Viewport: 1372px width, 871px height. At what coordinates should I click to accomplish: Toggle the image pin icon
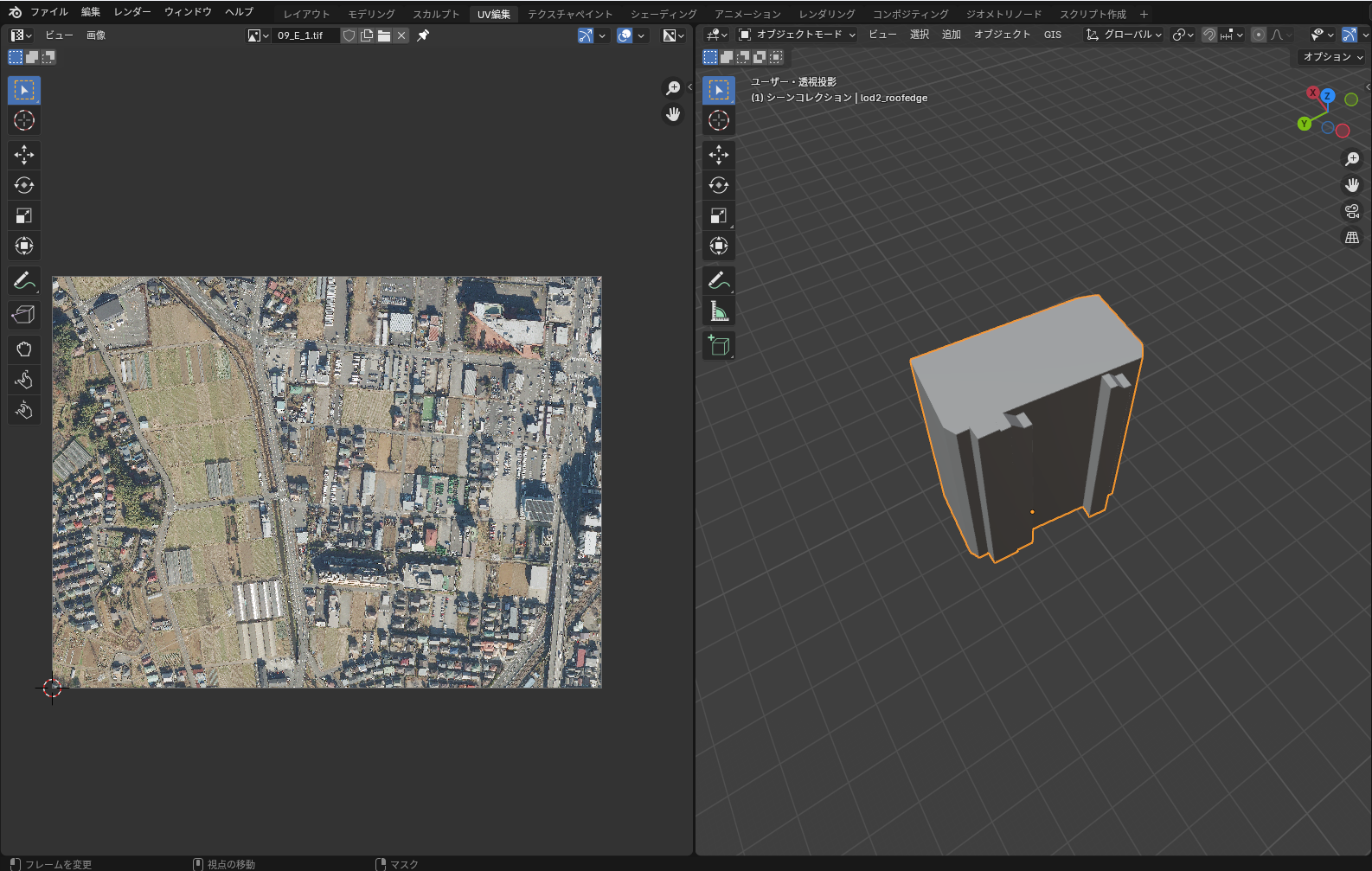tap(423, 35)
